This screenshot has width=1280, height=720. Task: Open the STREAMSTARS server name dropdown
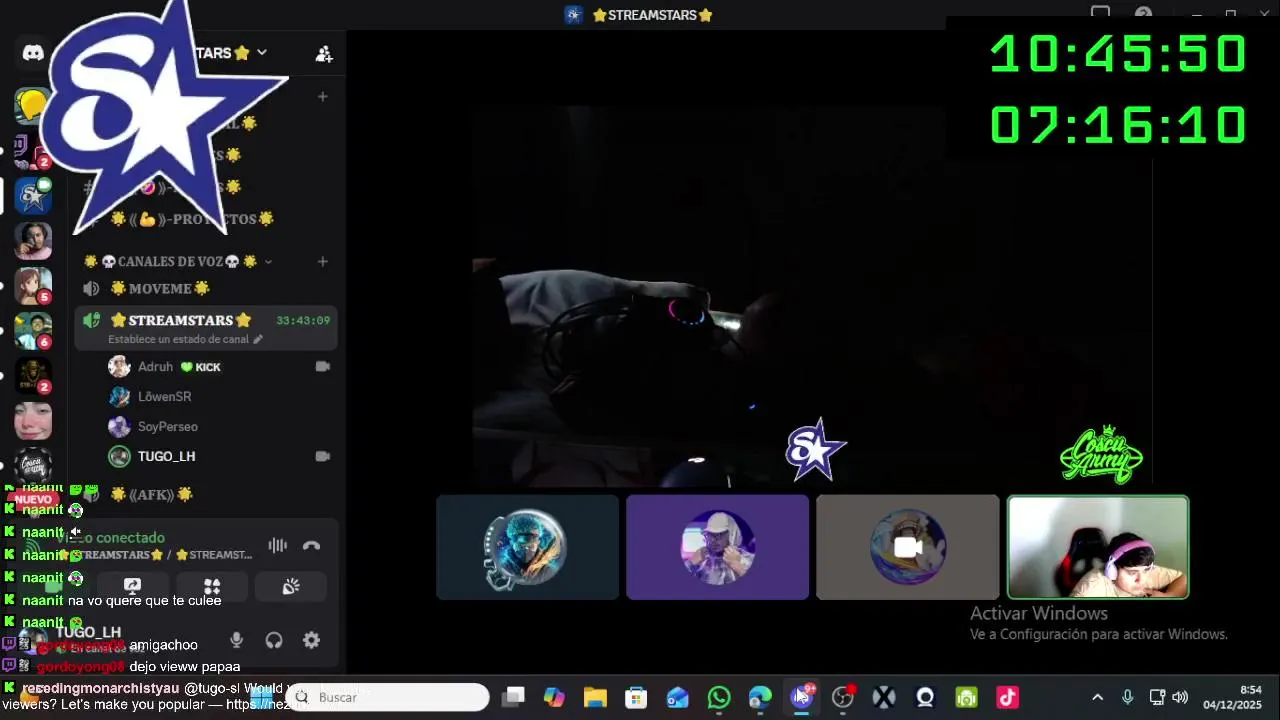click(262, 53)
